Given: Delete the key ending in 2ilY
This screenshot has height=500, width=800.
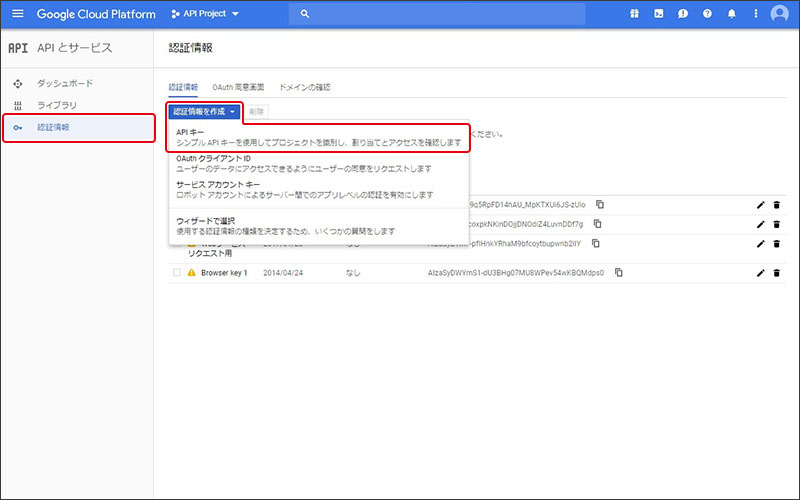Looking at the screenshot, I should point(777,244).
